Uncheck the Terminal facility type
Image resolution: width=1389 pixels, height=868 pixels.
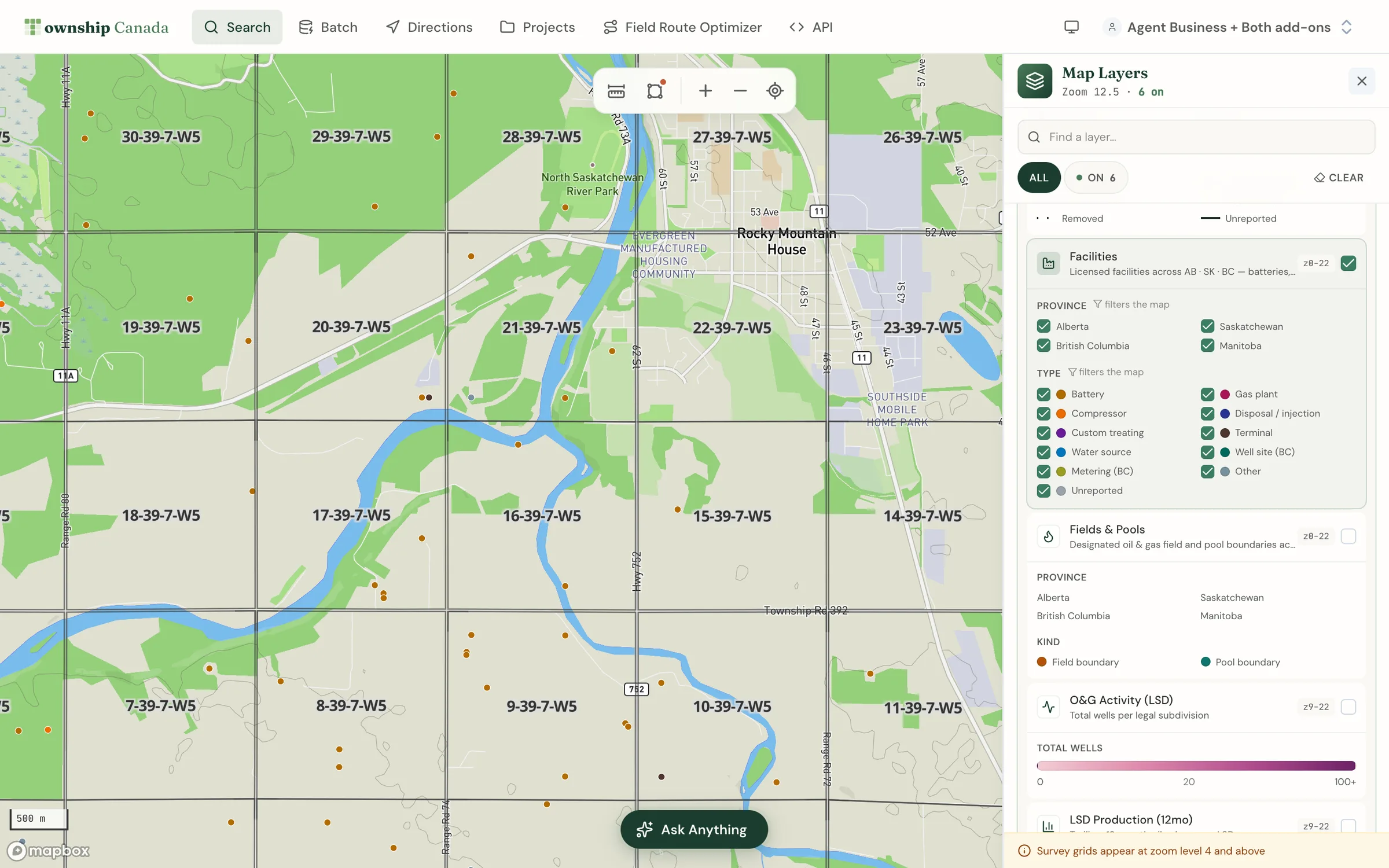1207,433
